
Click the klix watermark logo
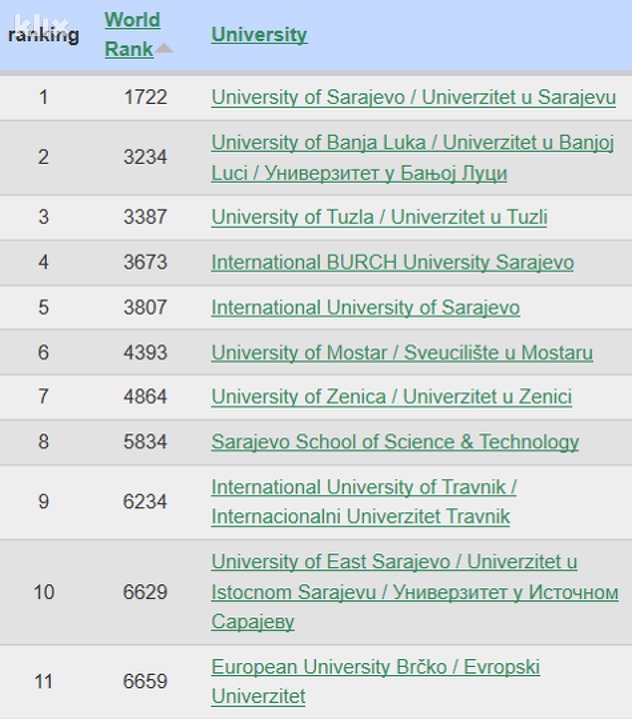tap(38, 22)
